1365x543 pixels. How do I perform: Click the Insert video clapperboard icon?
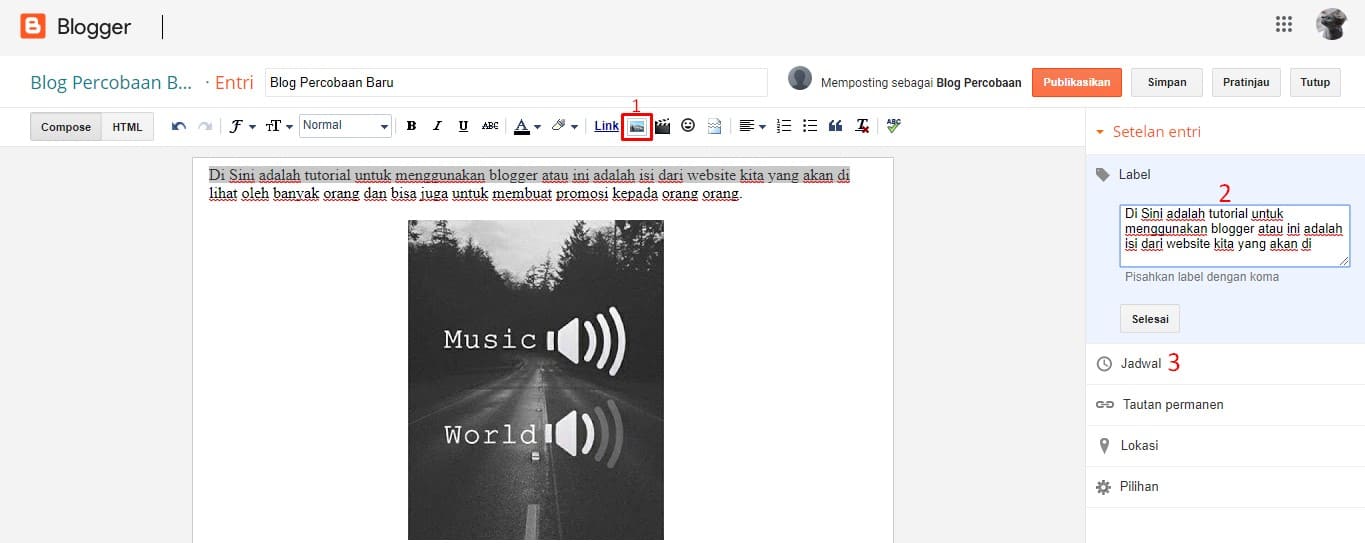pyautogui.click(x=662, y=126)
